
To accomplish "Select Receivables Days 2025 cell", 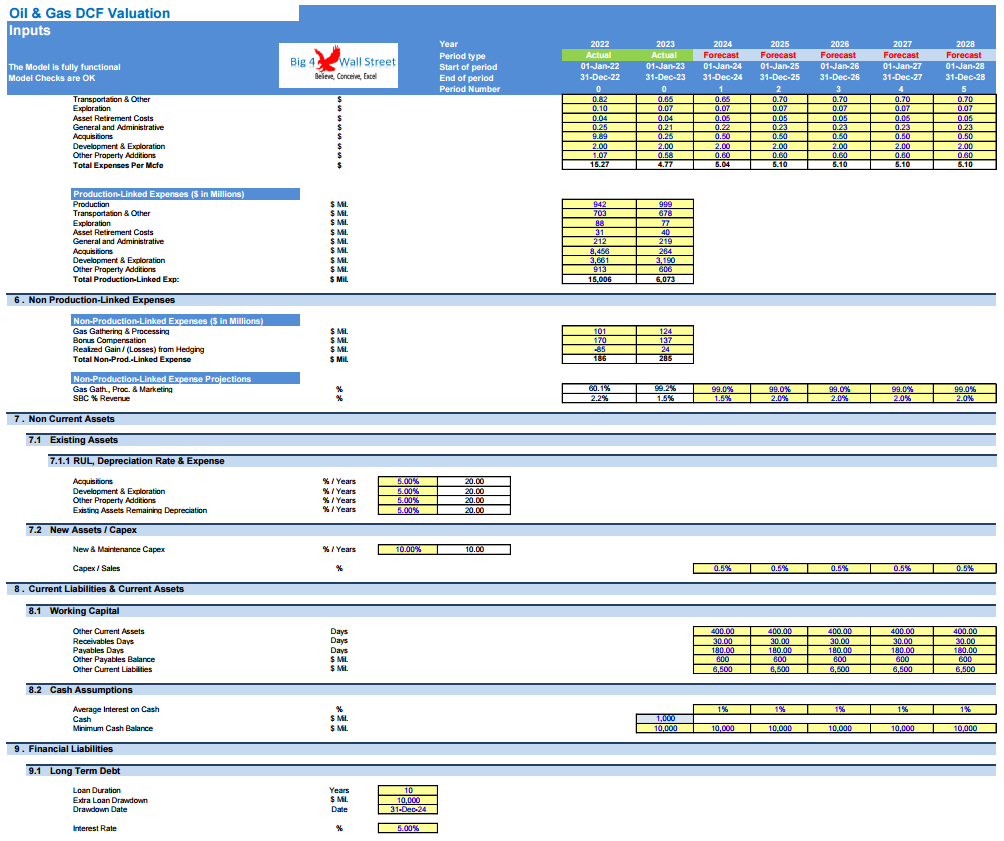I will coord(779,641).
